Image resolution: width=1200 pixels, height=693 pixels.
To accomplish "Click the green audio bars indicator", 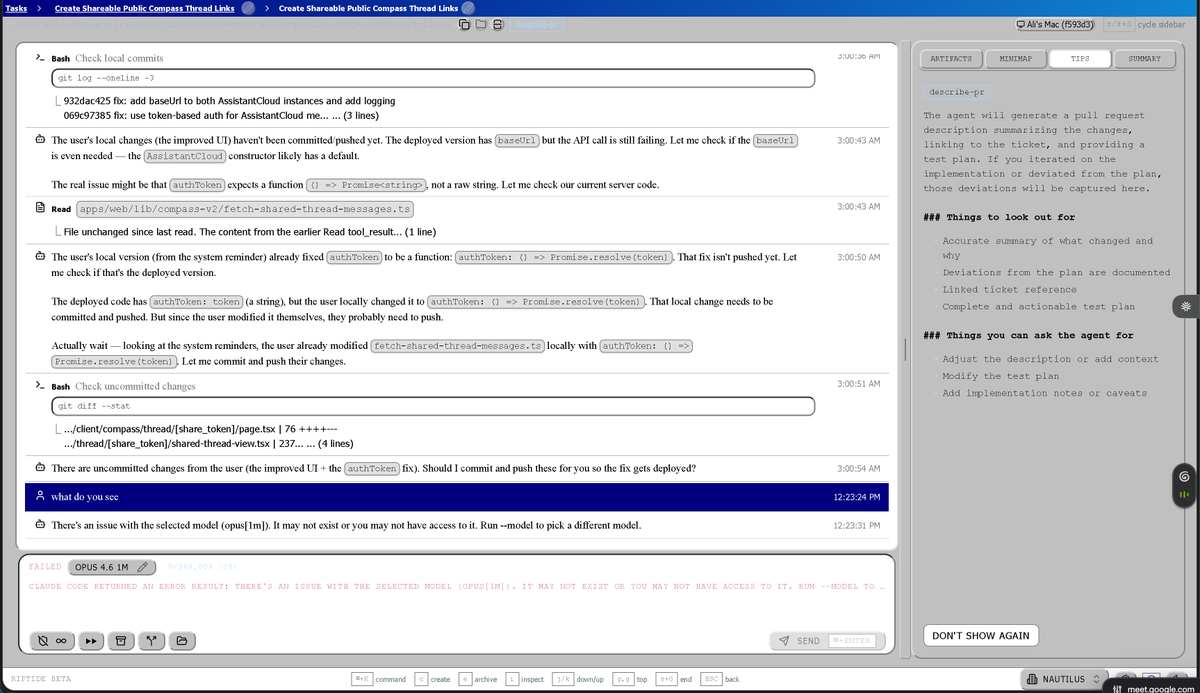I will (x=1186, y=495).
